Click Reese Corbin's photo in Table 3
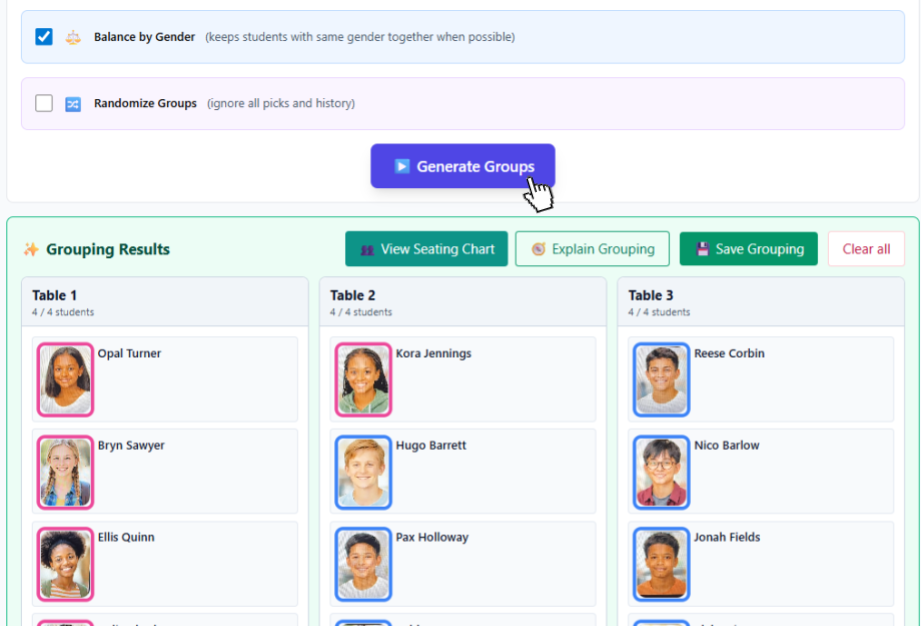 [x=661, y=380]
